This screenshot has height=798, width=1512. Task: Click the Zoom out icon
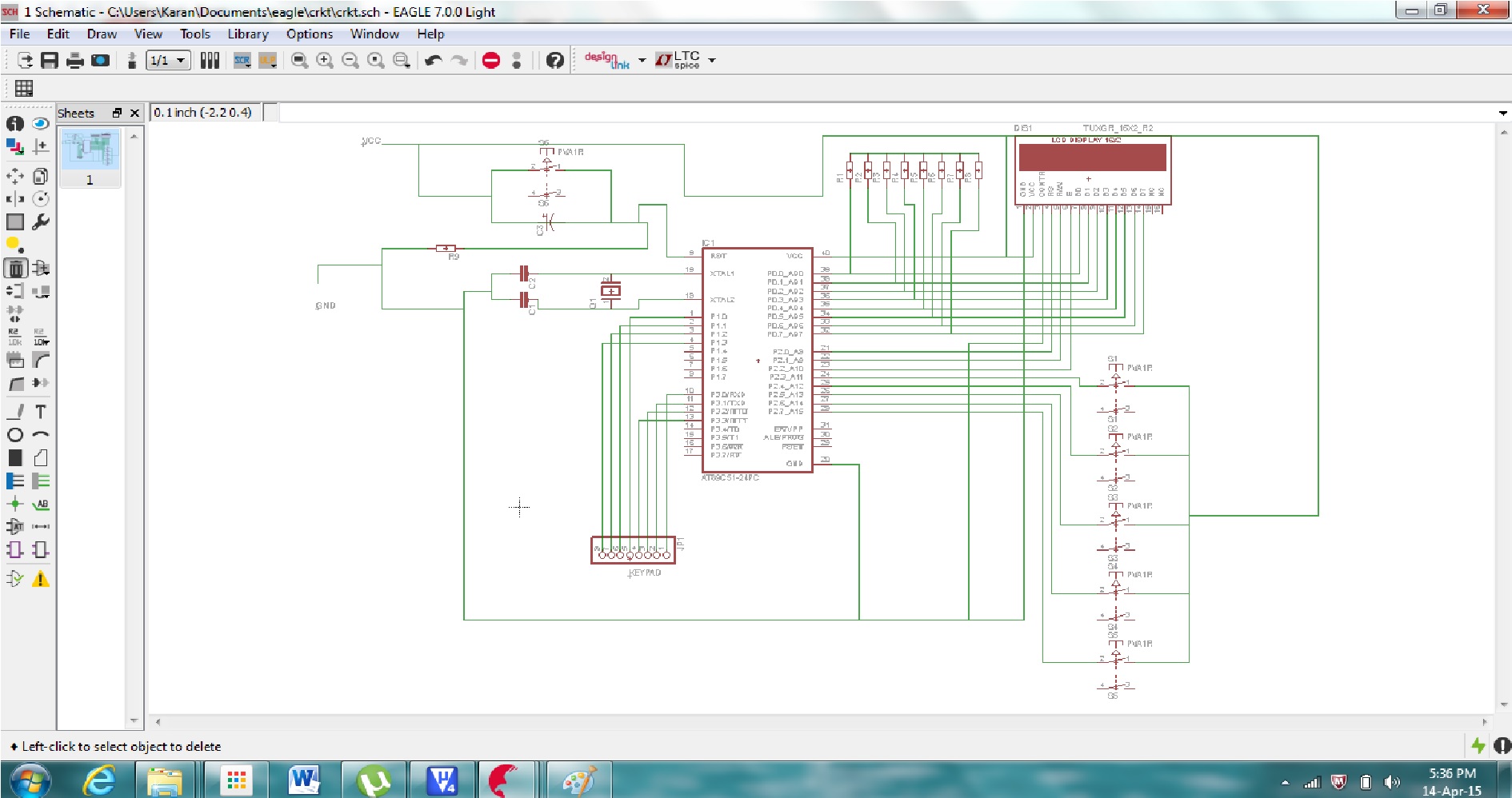(350, 61)
